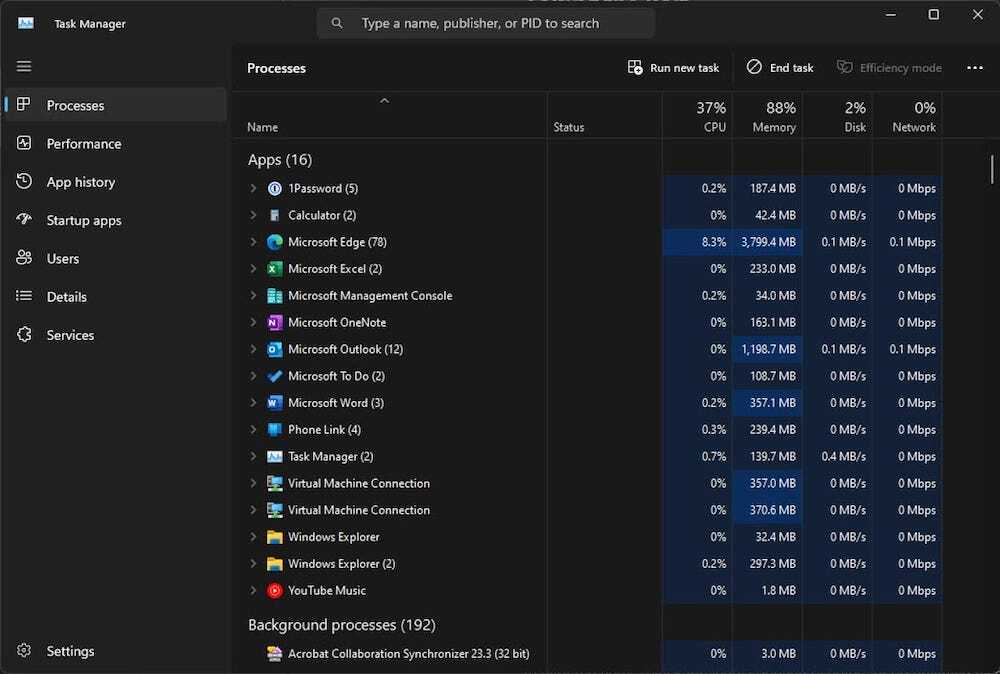The image size is (1000, 674).
Task: Click the YouTube Music app icon
Action: coord(275,590)
